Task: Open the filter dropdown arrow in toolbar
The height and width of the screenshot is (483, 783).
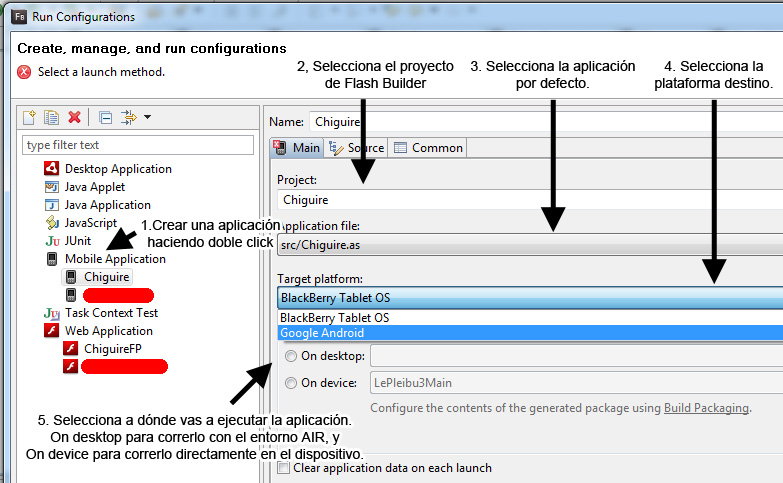Action: tap(147, 117)
